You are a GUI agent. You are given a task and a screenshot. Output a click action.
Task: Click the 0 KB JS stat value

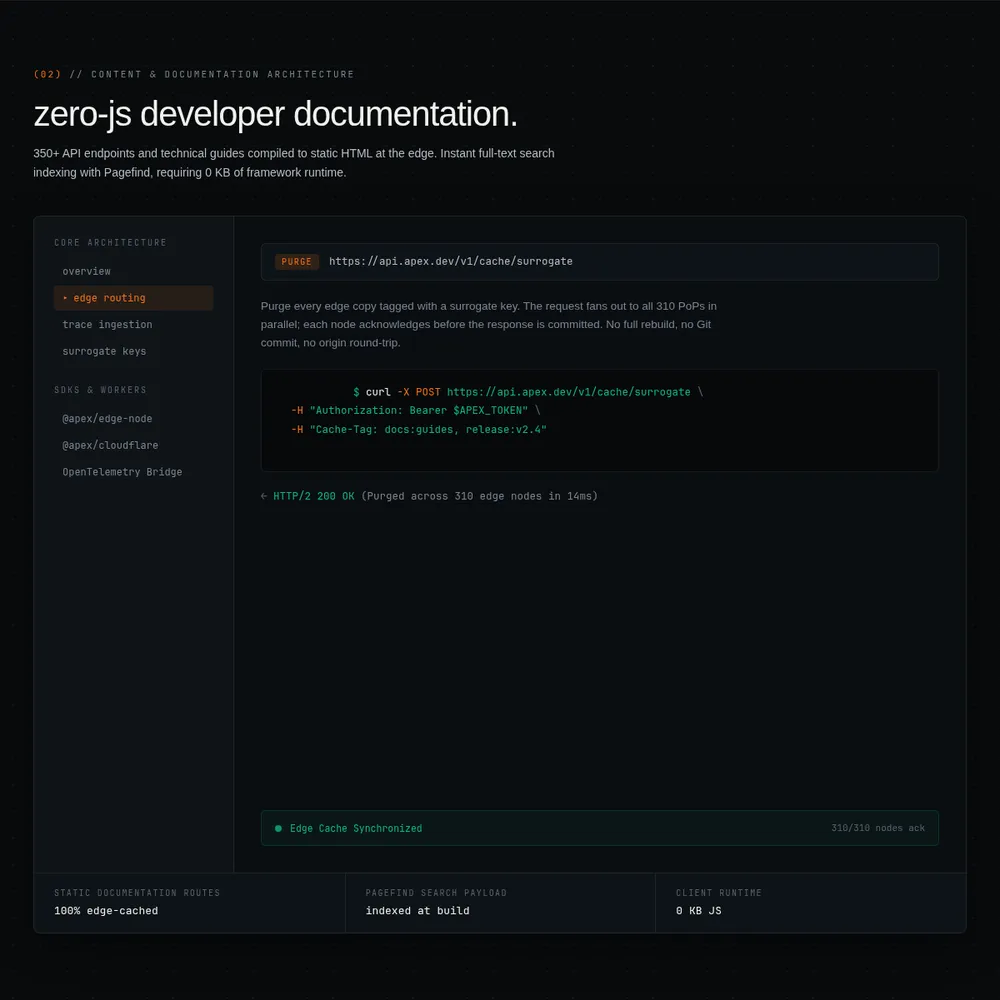pyautogui.click(x=698, y=911)
